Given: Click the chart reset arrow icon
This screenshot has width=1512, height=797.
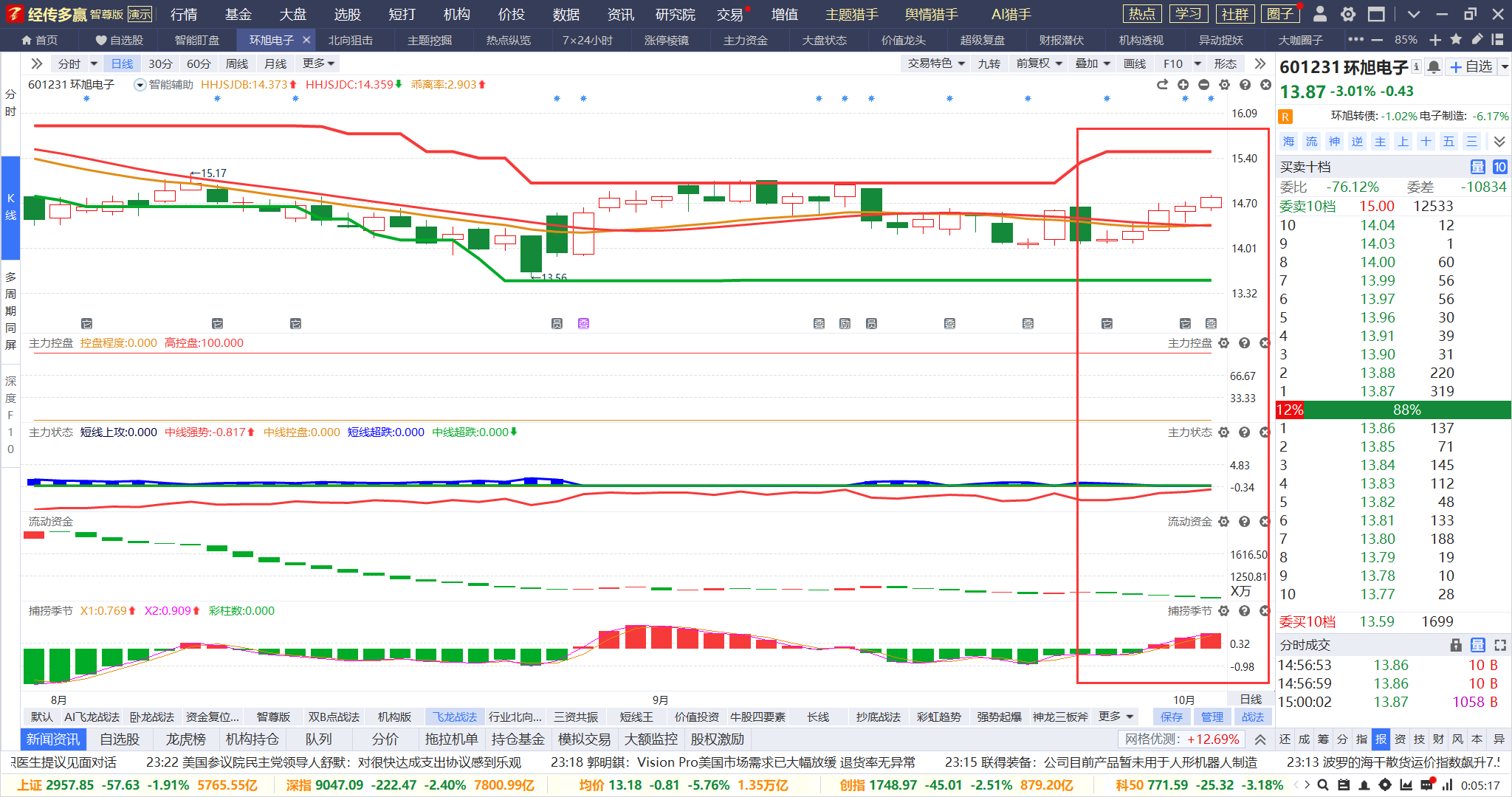Looking at the screenshot, I should [x=1163, y=85].
